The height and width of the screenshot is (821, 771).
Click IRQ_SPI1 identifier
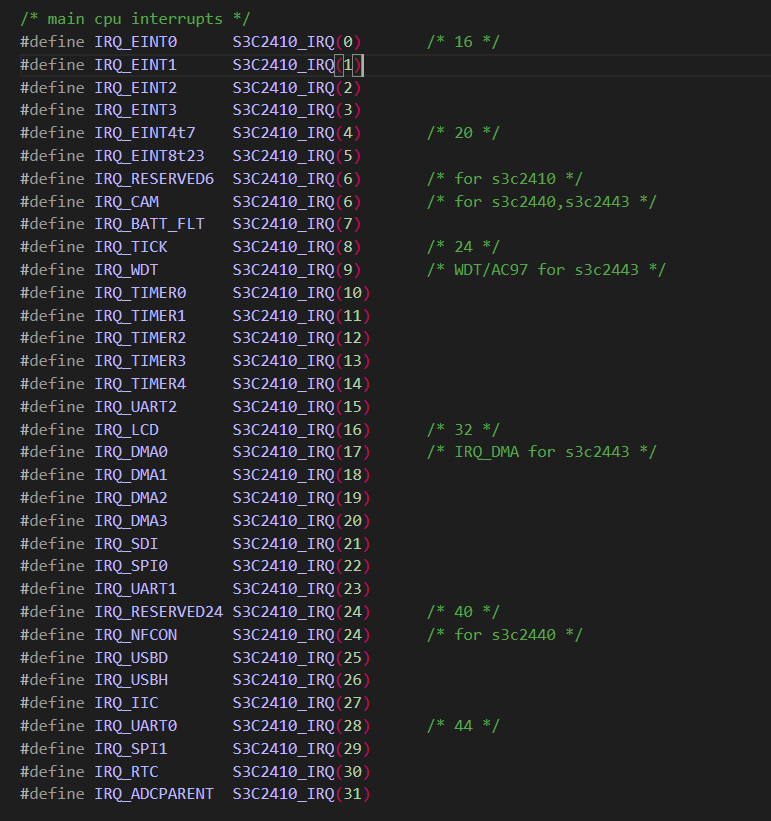(x=131, y=749)
